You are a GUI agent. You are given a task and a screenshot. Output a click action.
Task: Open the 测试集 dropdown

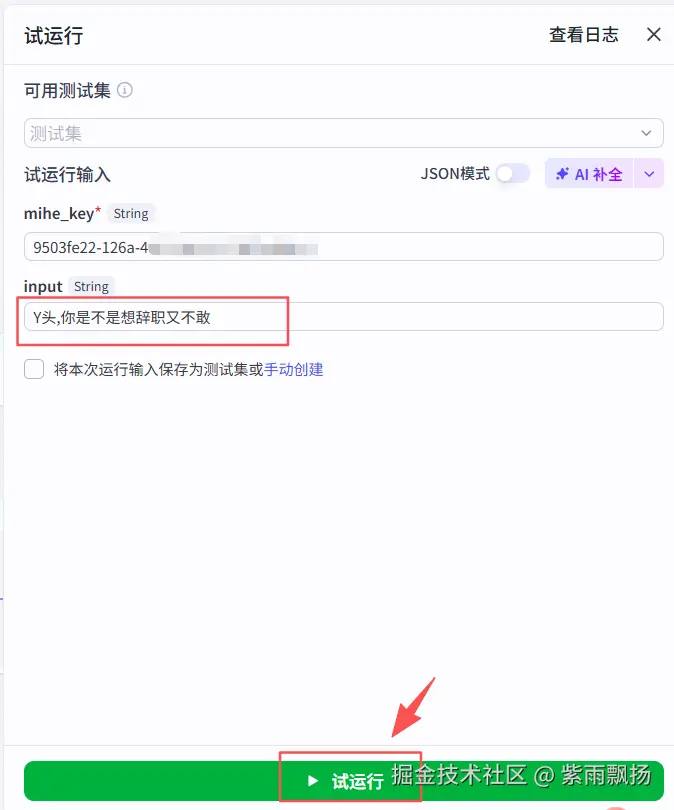pos(343,133)
